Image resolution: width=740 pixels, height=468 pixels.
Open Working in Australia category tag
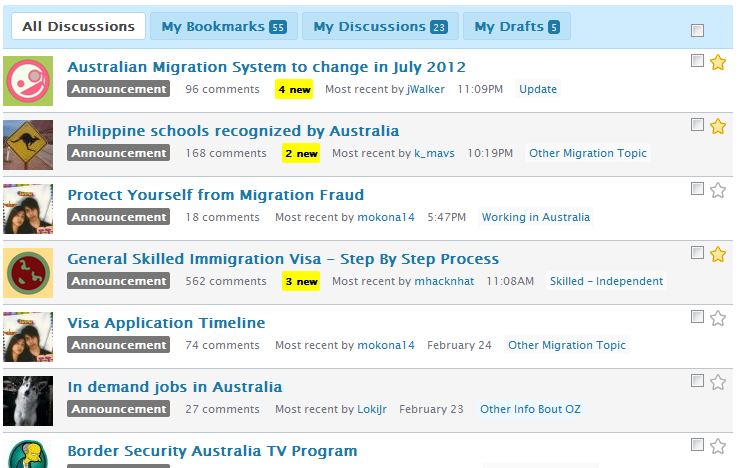536,217
